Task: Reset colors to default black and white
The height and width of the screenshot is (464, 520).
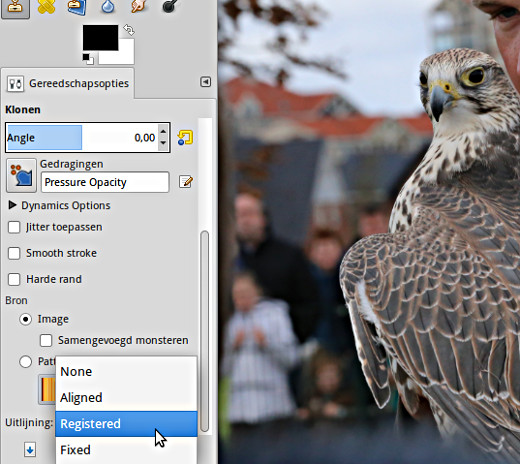Action: 88,59
